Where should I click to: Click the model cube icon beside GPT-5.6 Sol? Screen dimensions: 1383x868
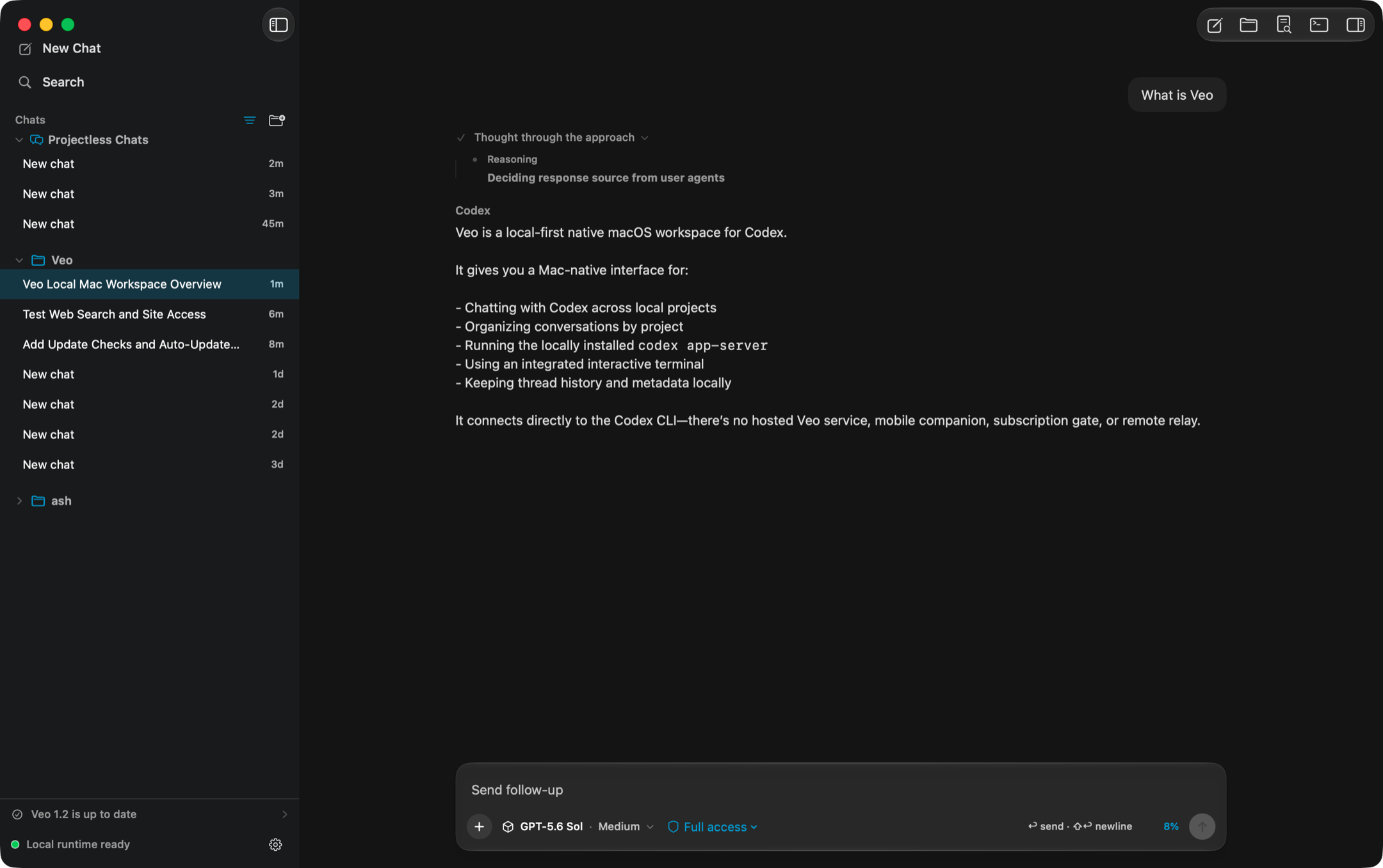click(x=508, y=826)
